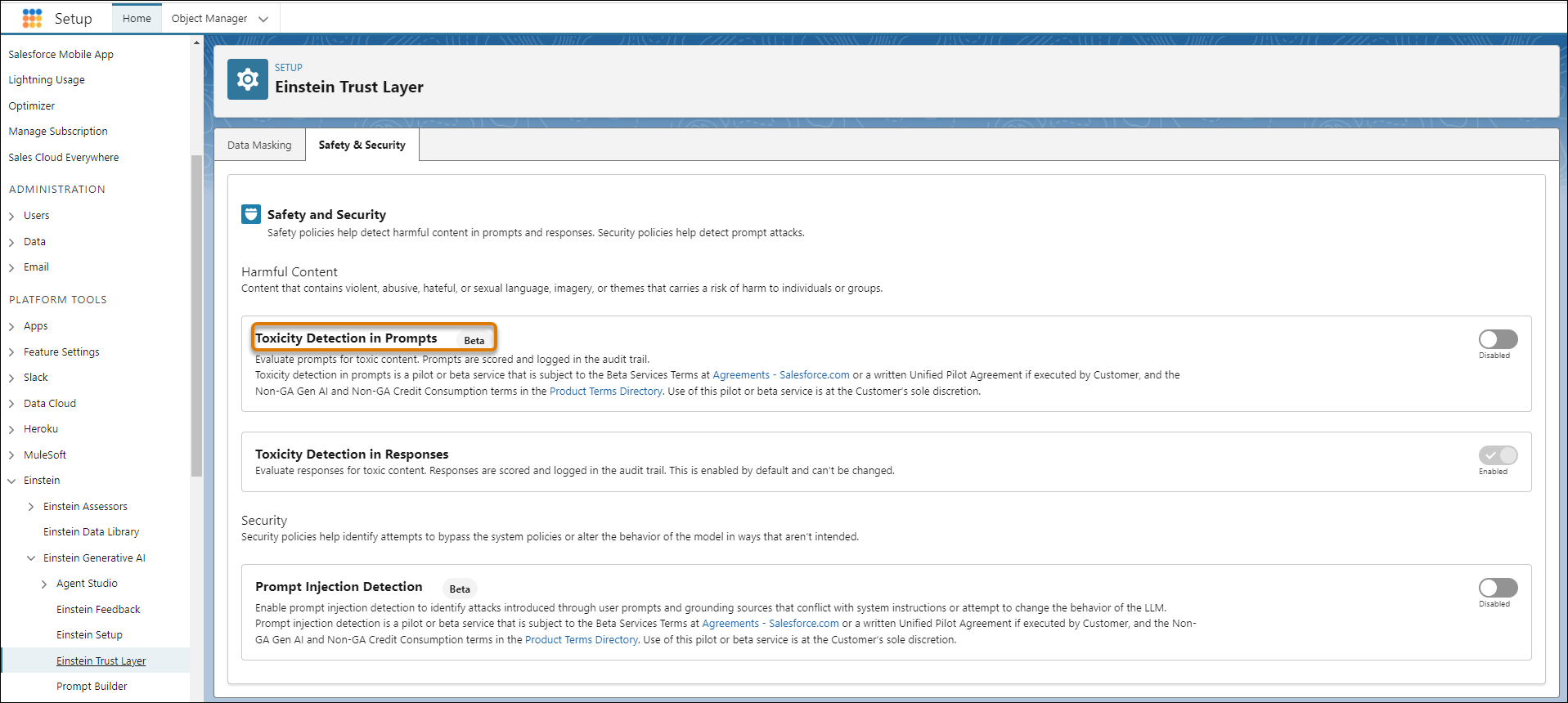
Task: Switch to the Home tab
Action: coord(137,18)
